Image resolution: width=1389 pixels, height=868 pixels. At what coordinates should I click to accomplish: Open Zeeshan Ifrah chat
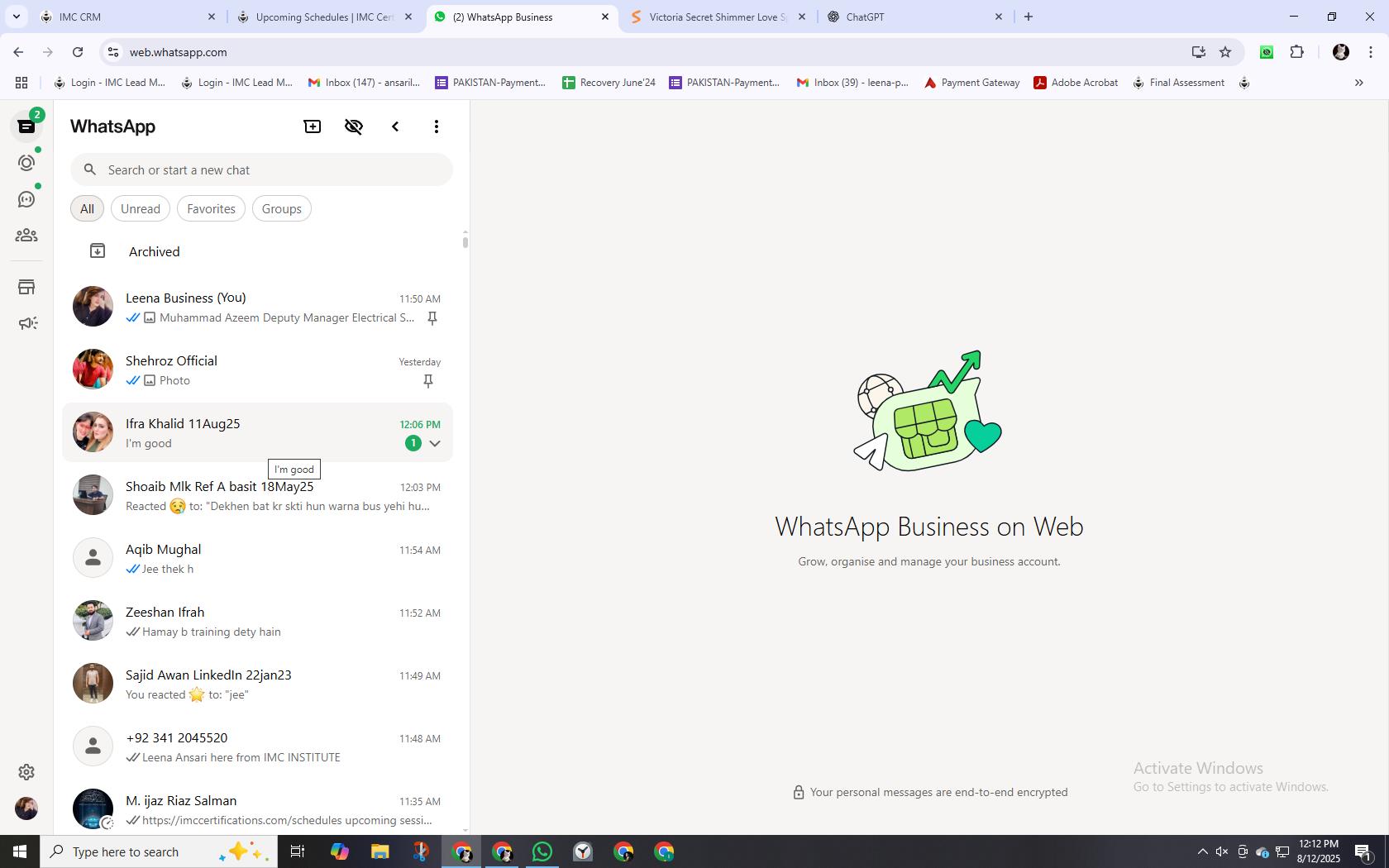[257, 621]
